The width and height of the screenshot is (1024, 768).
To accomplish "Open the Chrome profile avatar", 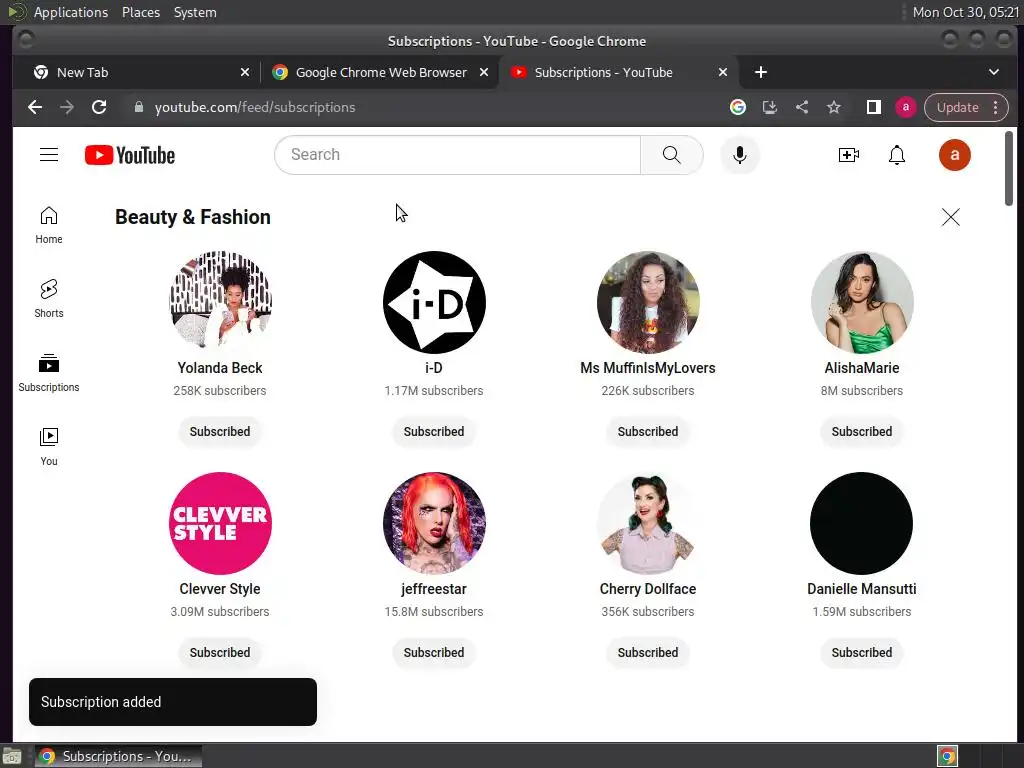I will [x=905, y=107].
